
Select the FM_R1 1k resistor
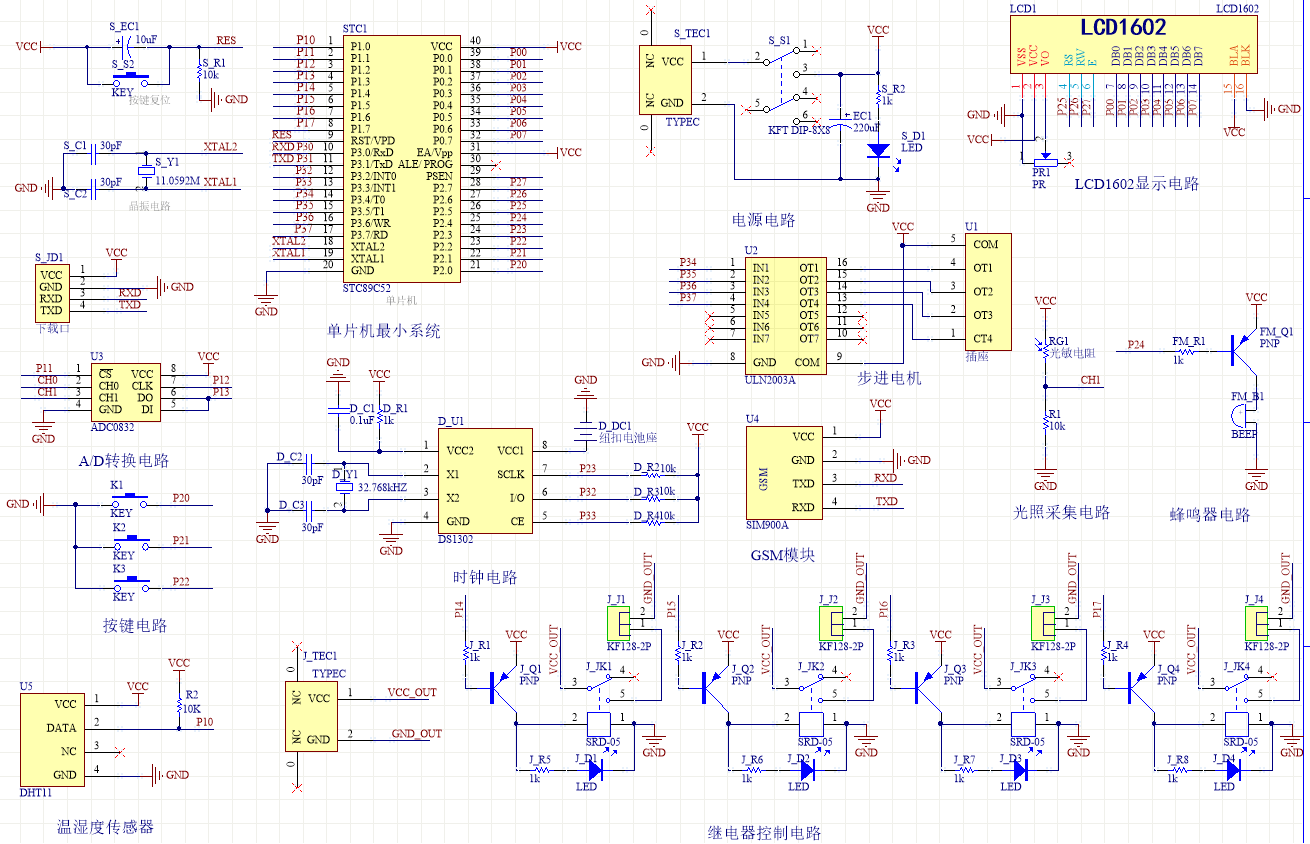pos(1187,351)
